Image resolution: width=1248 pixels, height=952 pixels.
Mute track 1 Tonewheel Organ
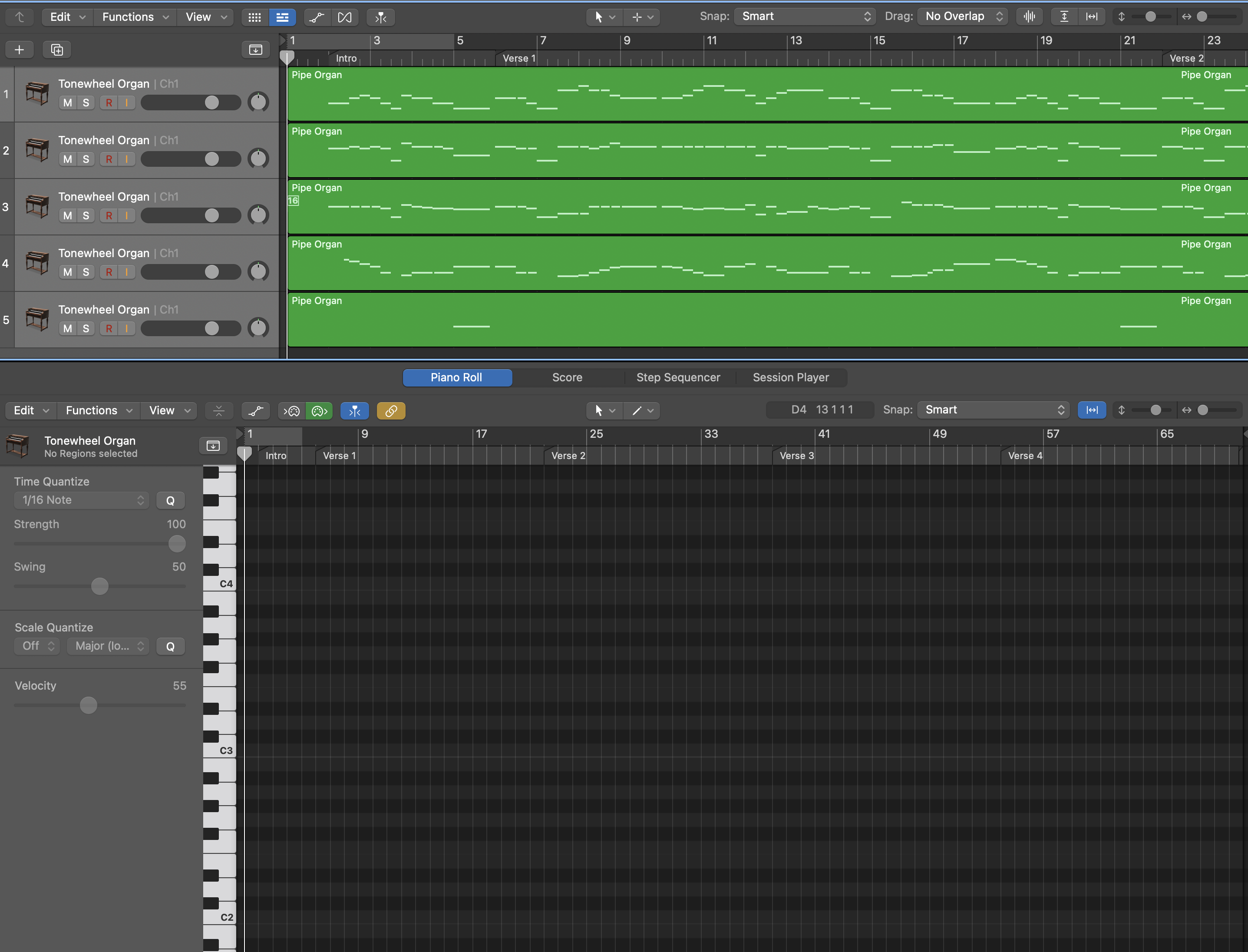[x=68, y=102]
